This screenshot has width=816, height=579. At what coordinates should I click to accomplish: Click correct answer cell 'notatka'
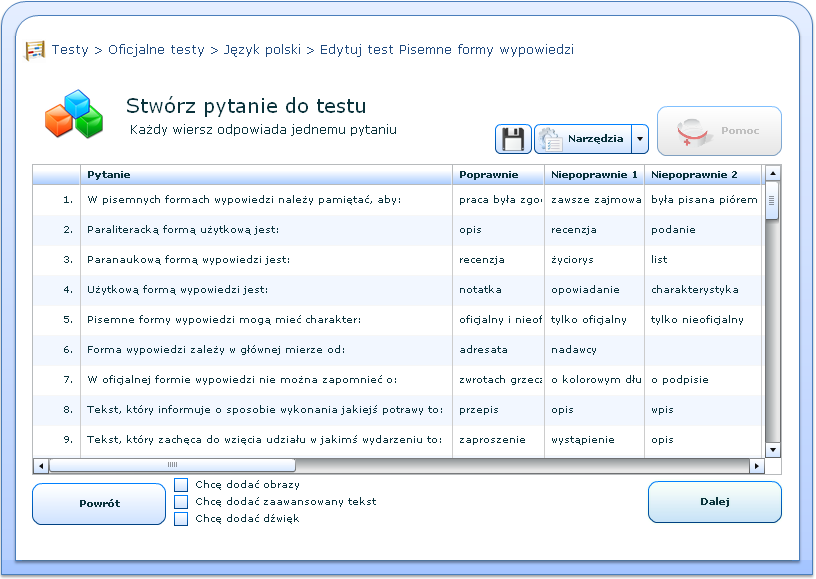[499, 290]
